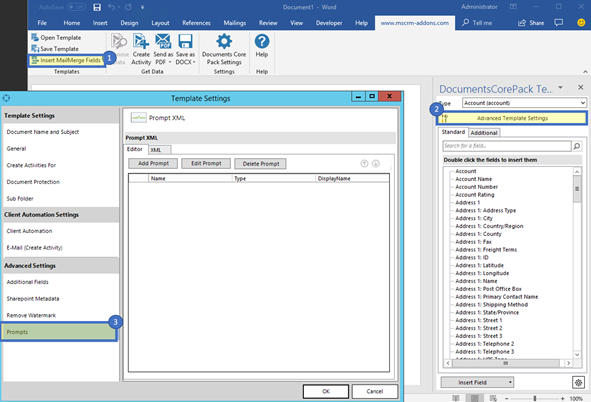Select the Document Protection setting
Image resolution: width=591 pixels, height=402 pixels.
(x=33, y=182)
